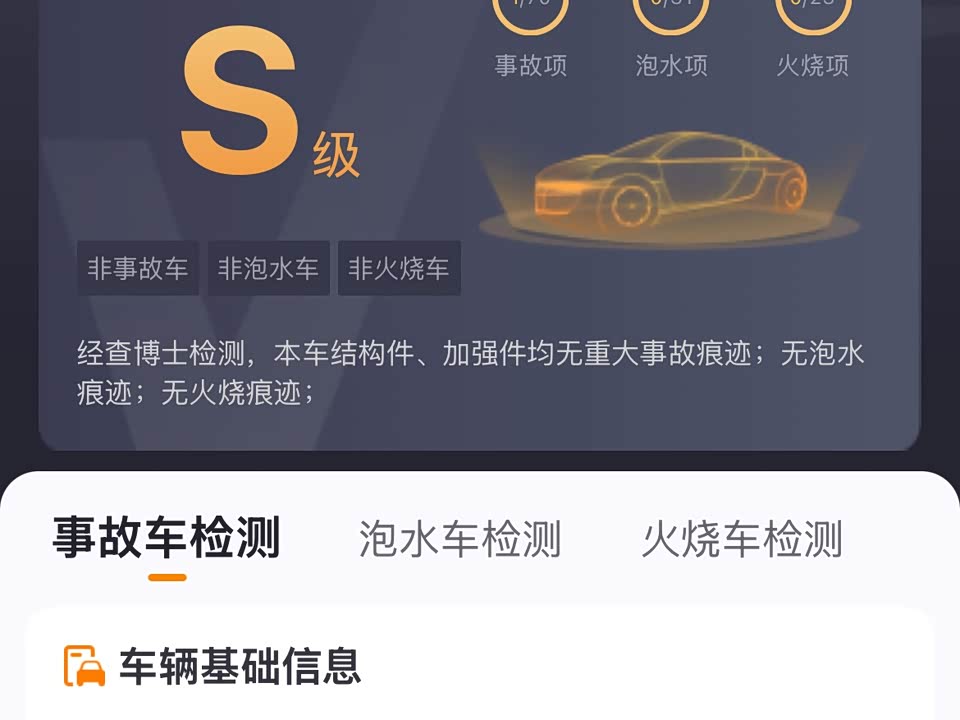Click the orange wireframe car illustration
960x720 pixels.
pos(670,179)
